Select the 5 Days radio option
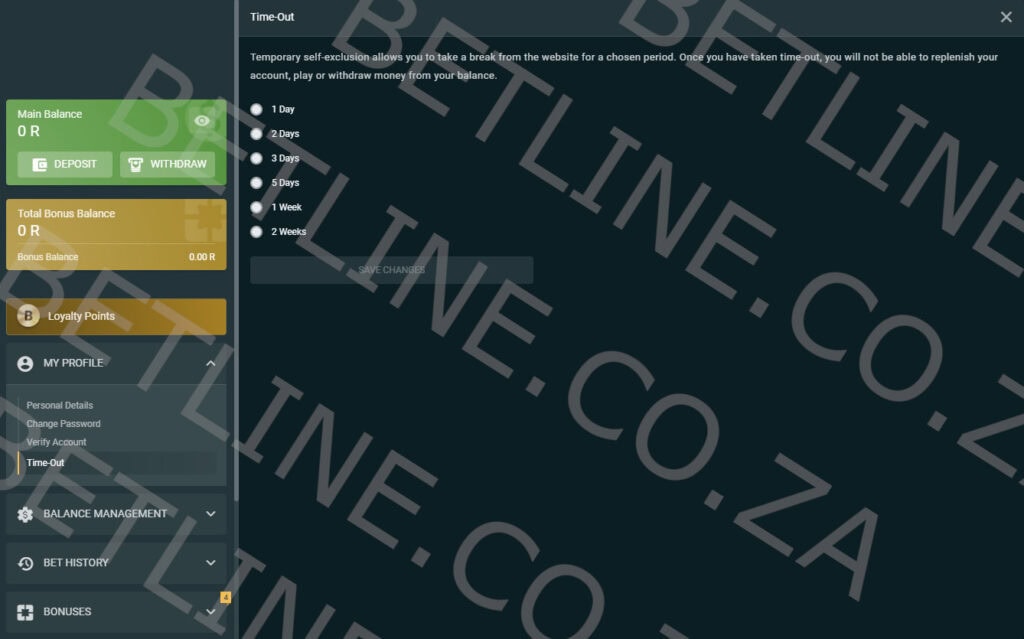This screenshot has height=639, width=1024. tap(257, 183)
